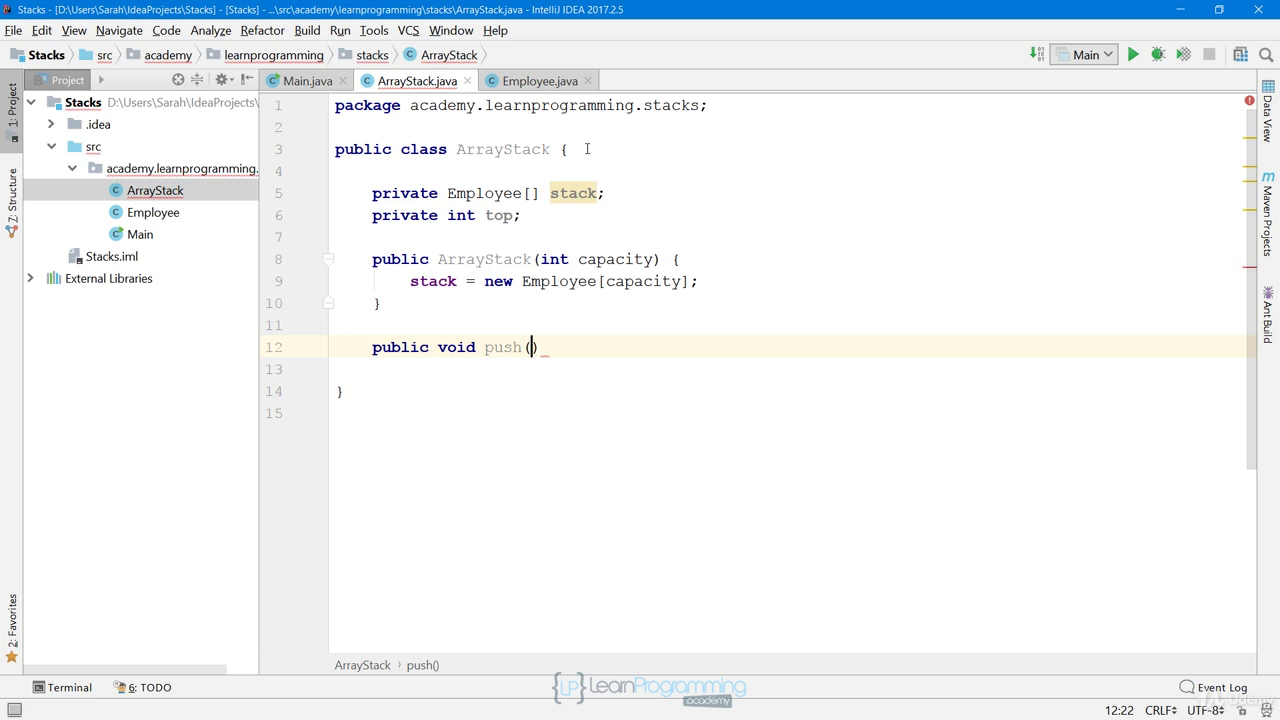Open Ant Build side panel
Viewport: 1280px width, 720px height.
coord(1268,314)
